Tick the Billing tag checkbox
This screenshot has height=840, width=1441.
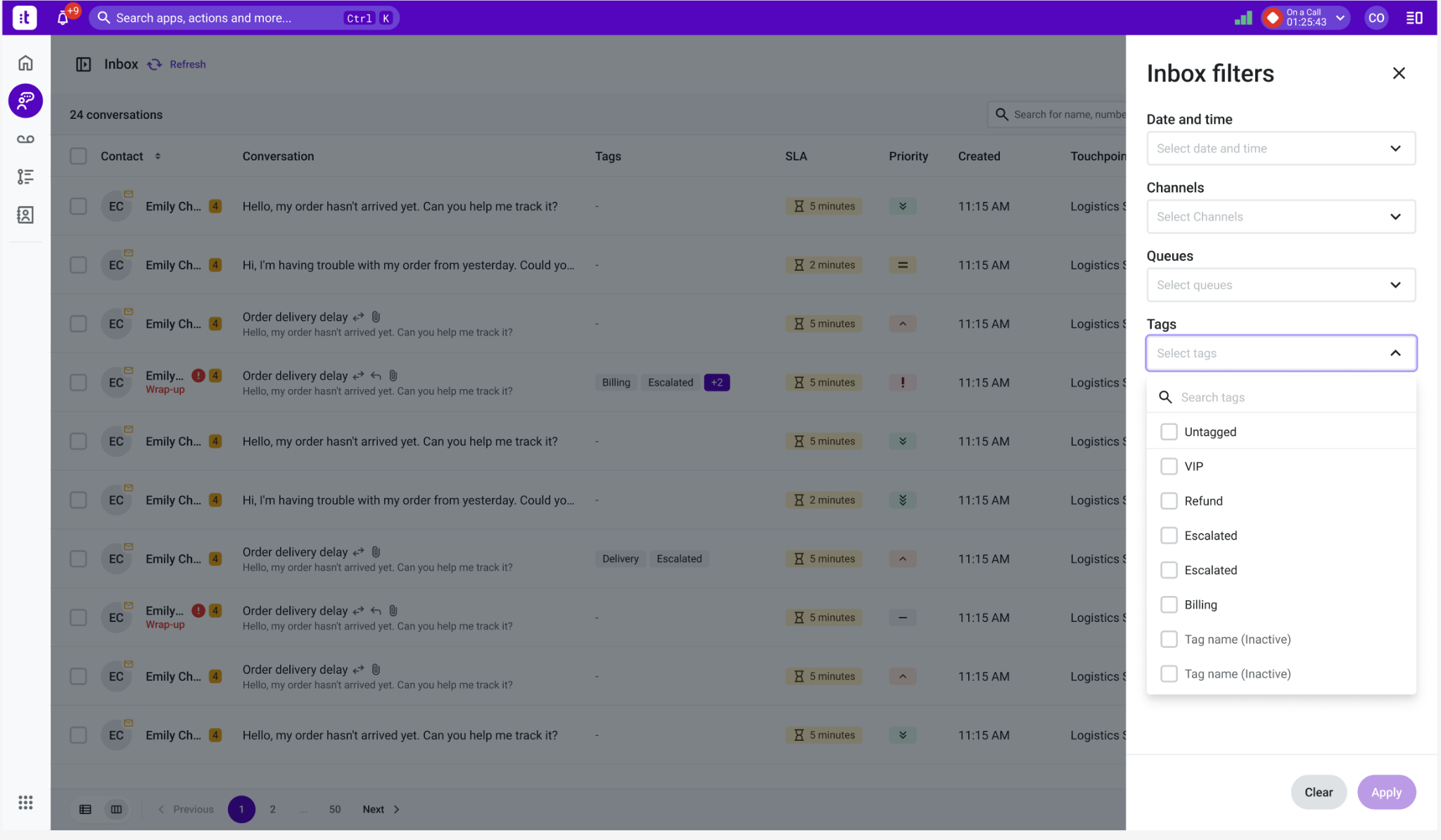(1168, 604)
